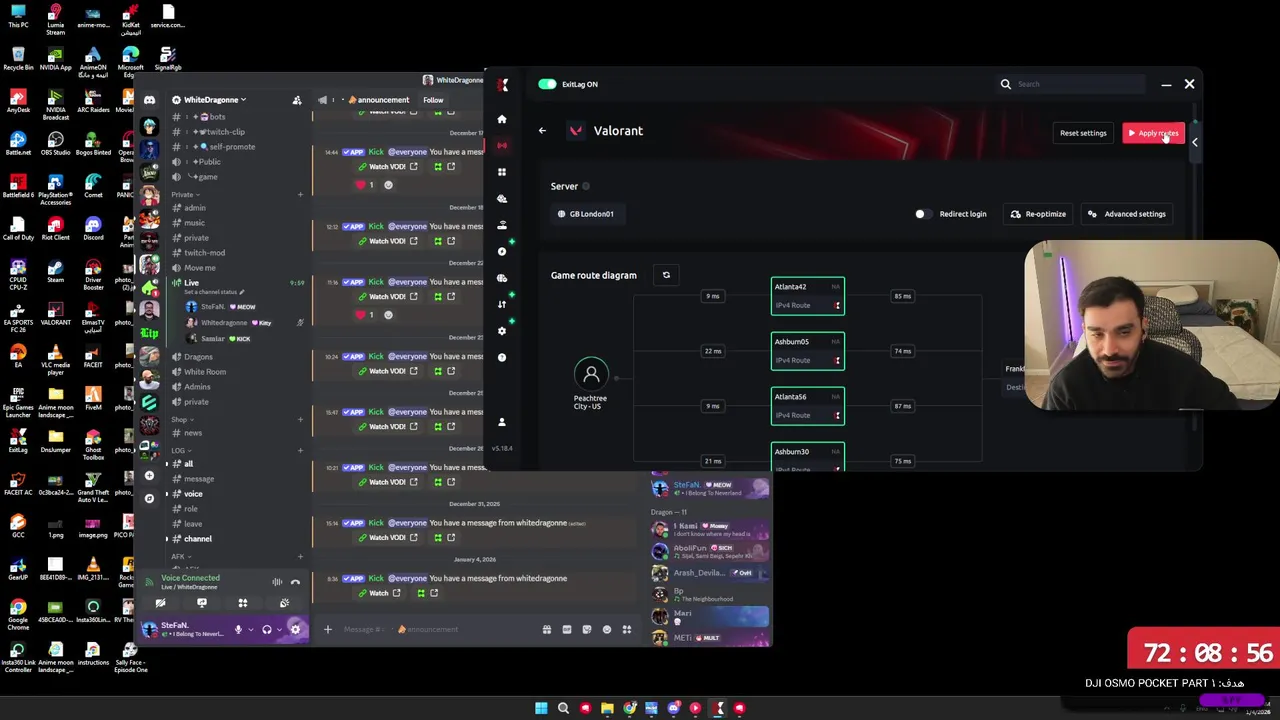This screenshot has height=720, width=1280.
Task: Open the ExitLag settings gear in sidebar
Action: point(502,330)
